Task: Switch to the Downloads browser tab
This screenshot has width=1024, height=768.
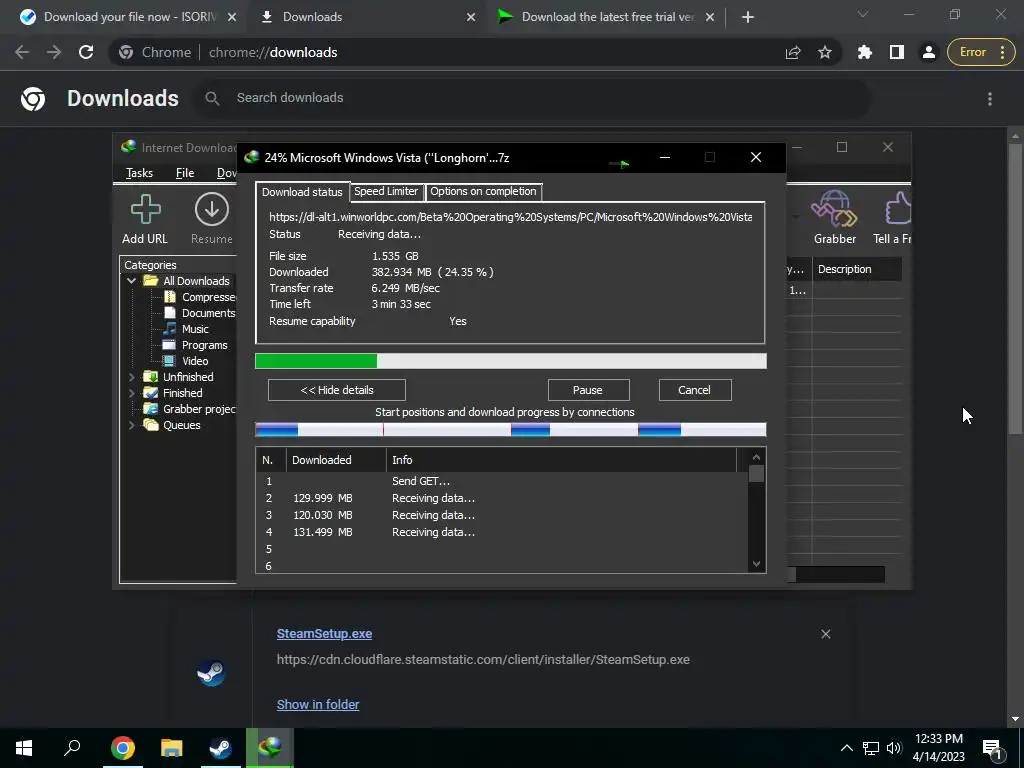Action: pyautogui.click(x=366, y=17)
